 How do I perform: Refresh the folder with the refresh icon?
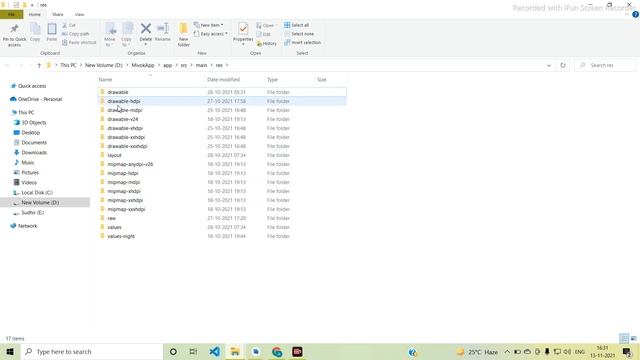point(563,65)
